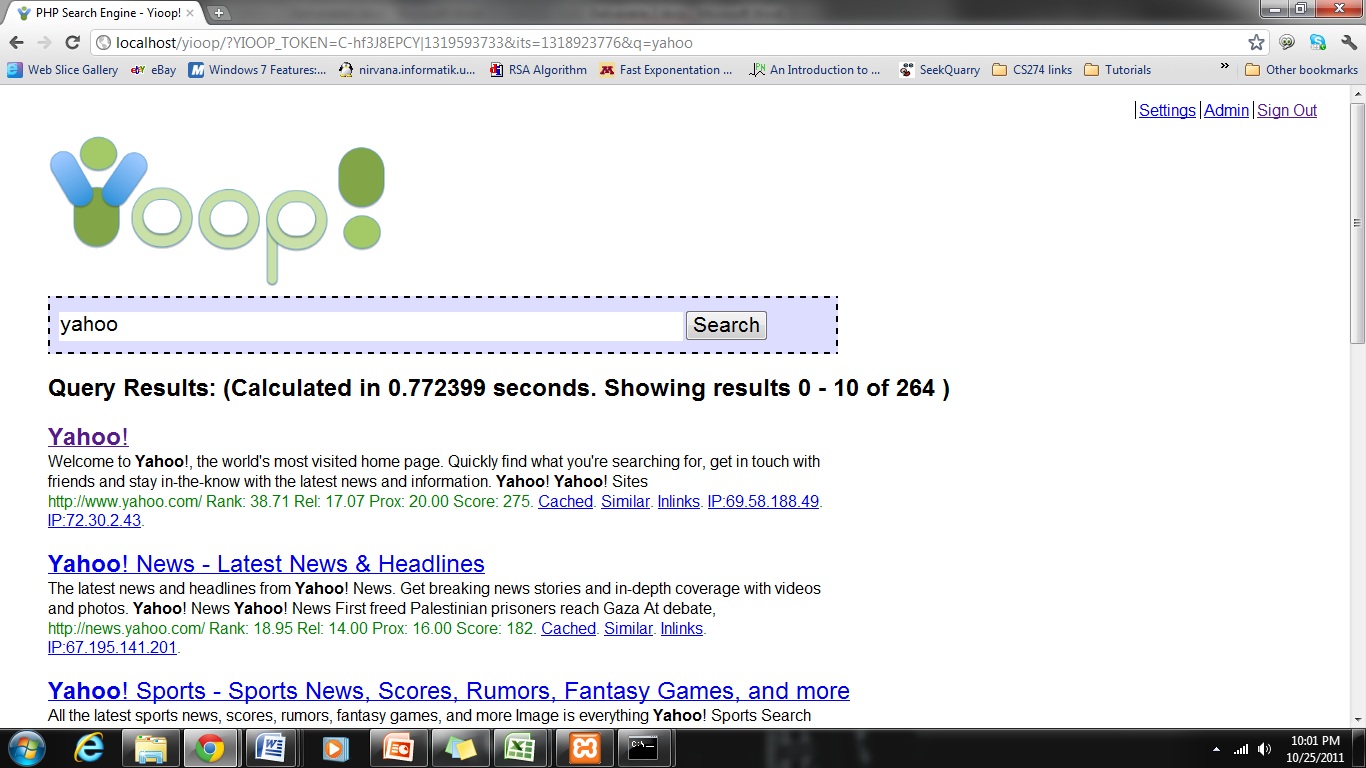Image resolution: width=1366 pixels, height=768 pixels.
Task: Reload the page with refresh icon
Action: tap(72, 42)
